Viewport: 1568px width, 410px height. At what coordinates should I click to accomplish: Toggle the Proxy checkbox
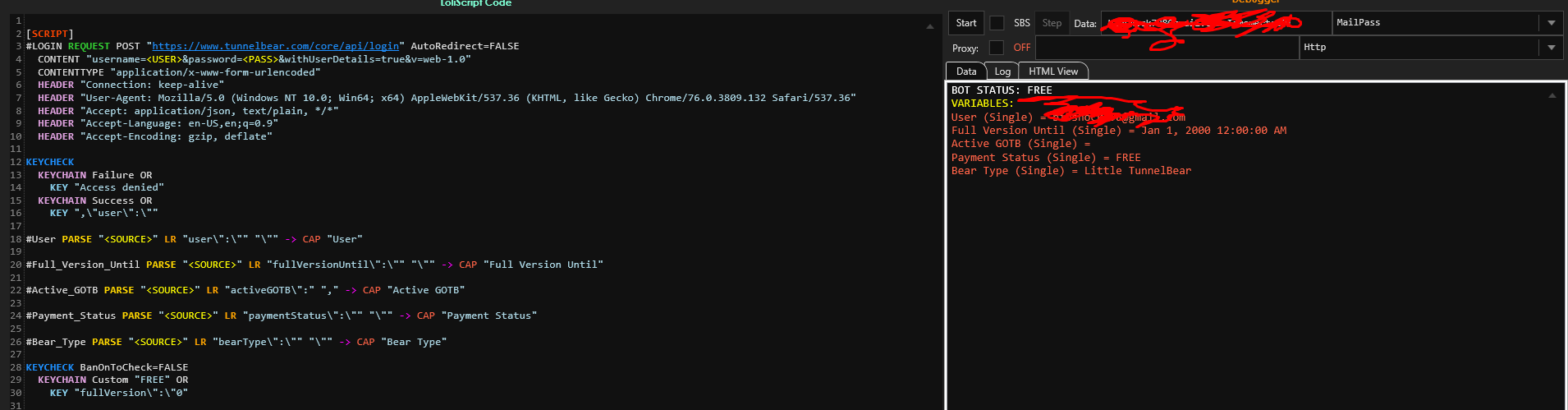(997, 48)
